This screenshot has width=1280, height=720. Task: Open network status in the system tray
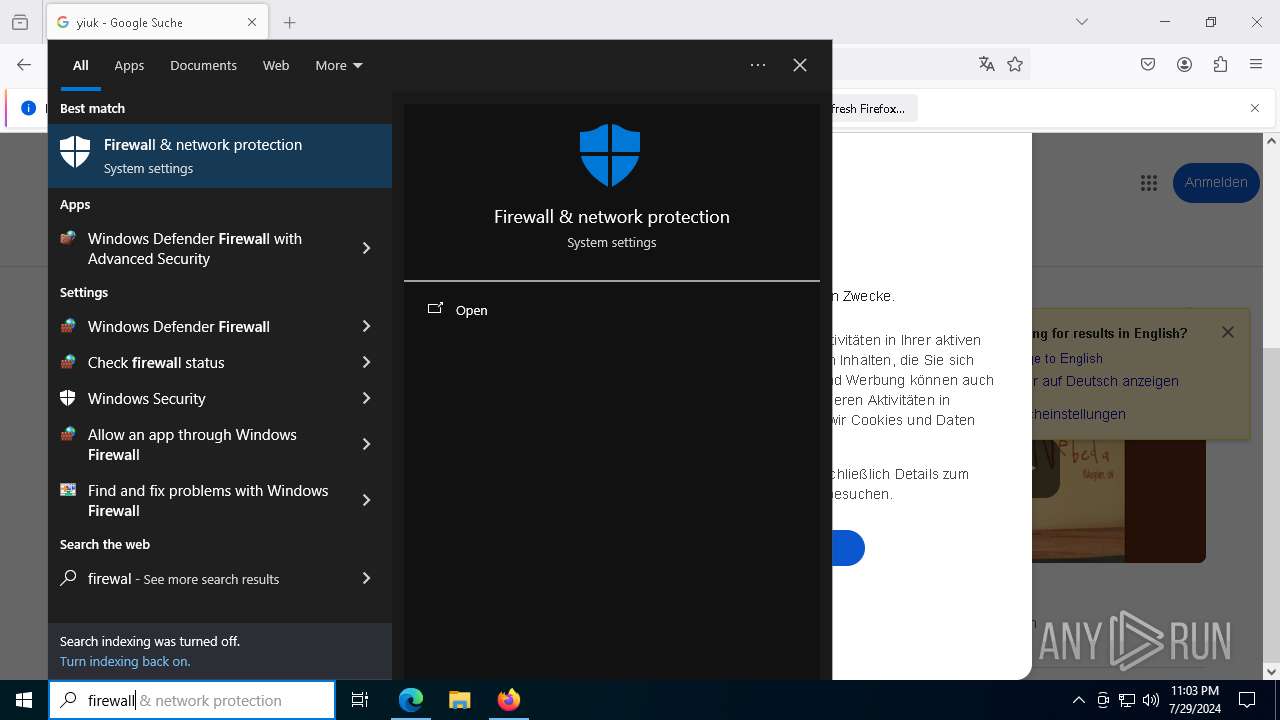pos(1127,700)
